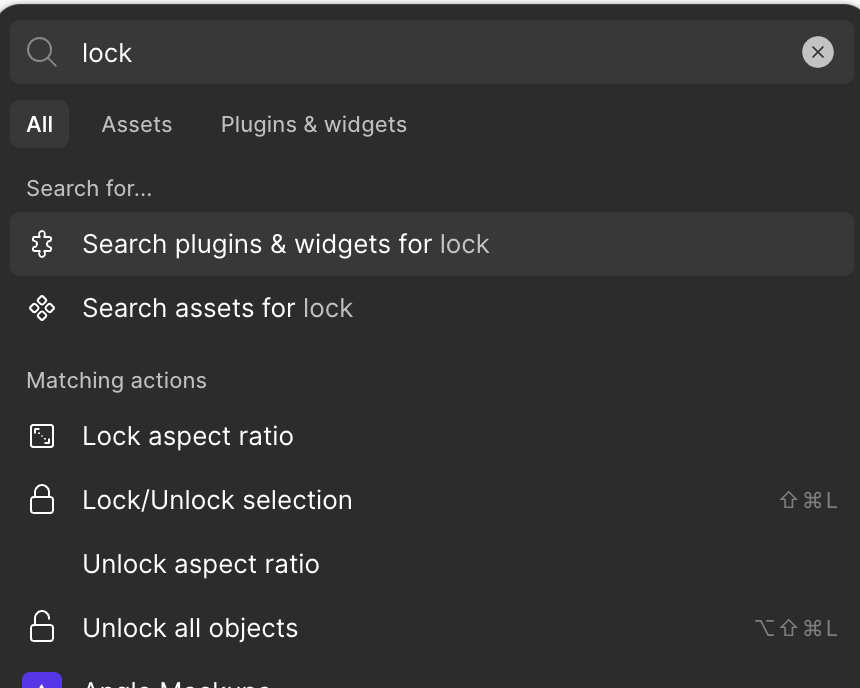Click the open padlock icon
Viewport: 860px width, 688px height.
click(42, 626)
